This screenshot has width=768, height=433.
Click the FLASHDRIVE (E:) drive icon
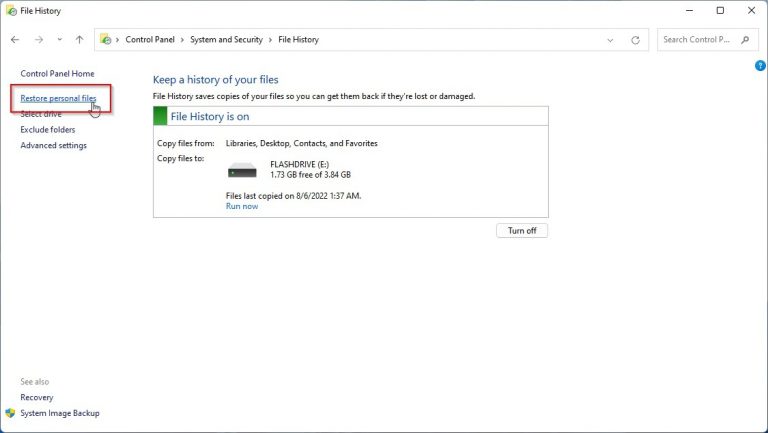242,169
